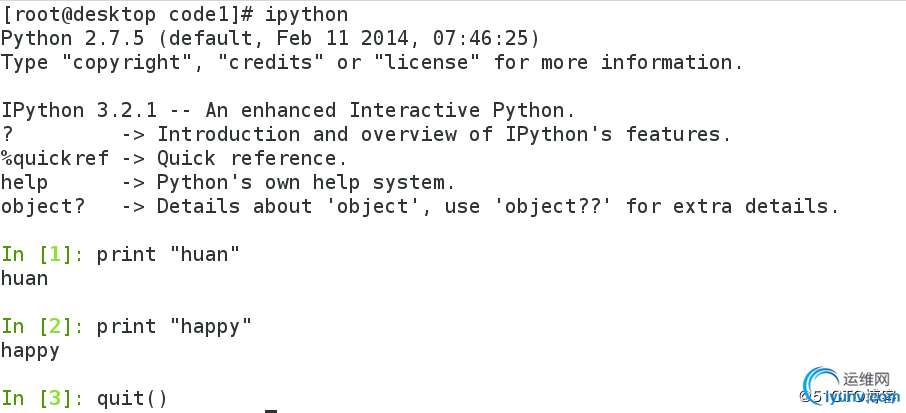The width and height of the screenshot is (906, 413).
Task: Click the text cursor below quit()
Action: [271, 410]
